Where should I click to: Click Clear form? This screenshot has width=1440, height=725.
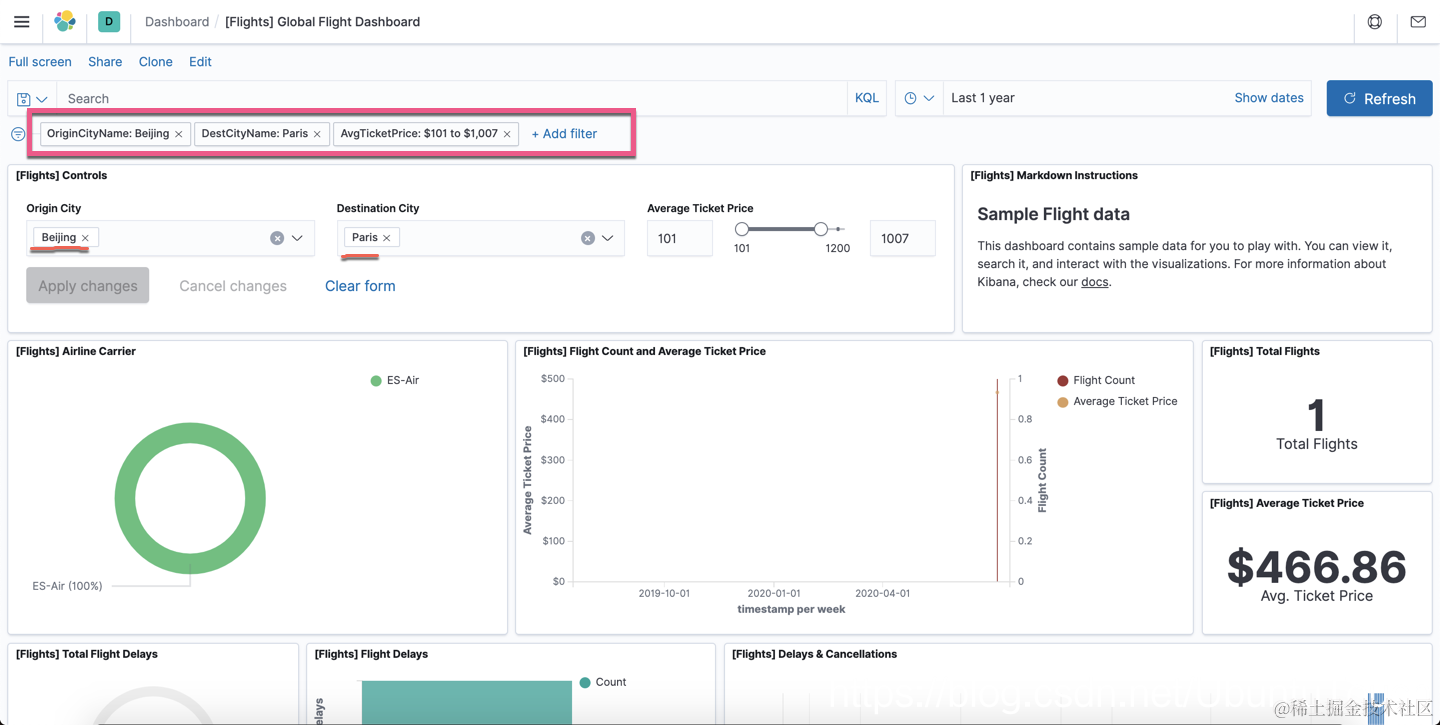[x=360, y=286]
